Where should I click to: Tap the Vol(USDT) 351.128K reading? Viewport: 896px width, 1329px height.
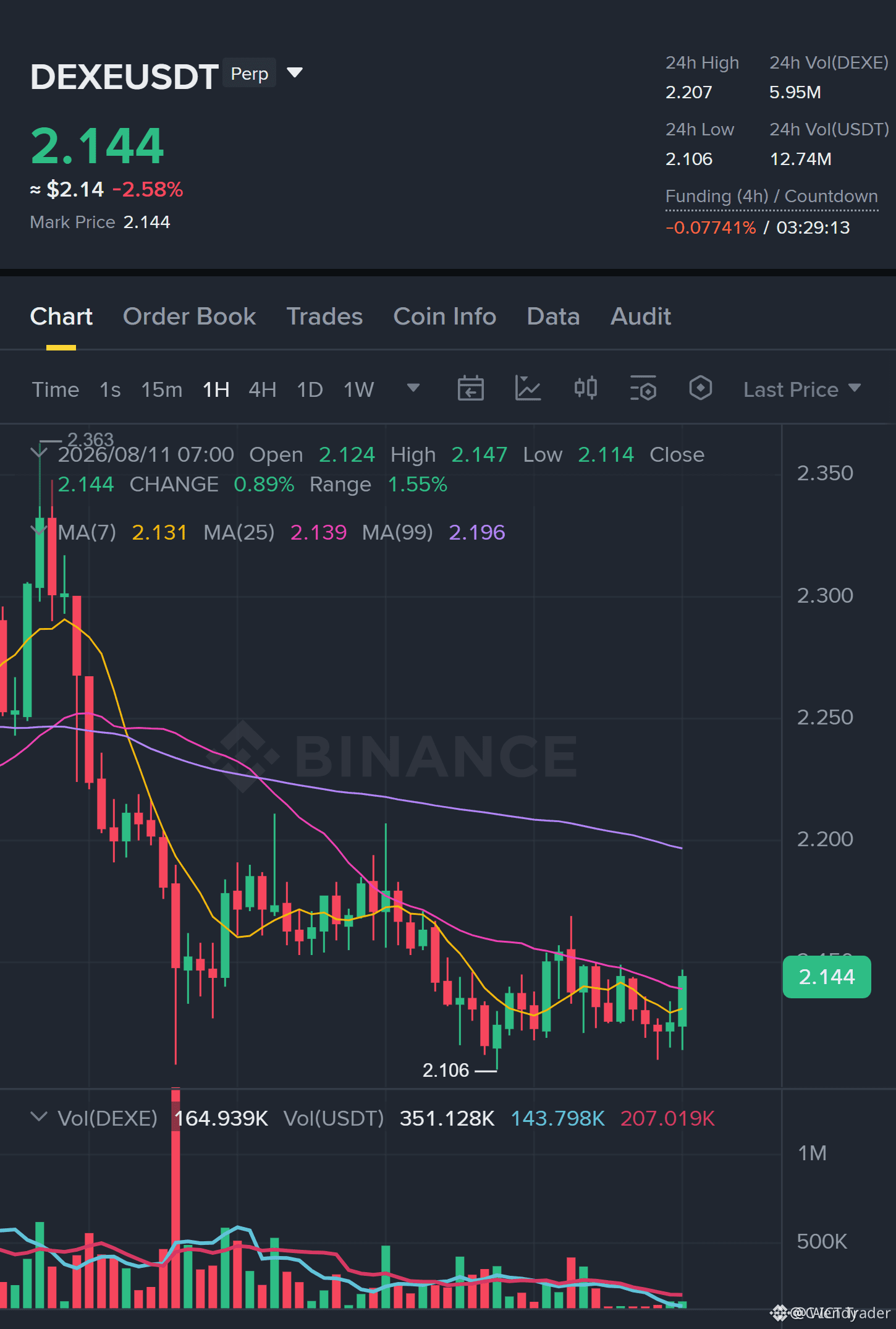pyautogui.click(x=447, y=1118)
